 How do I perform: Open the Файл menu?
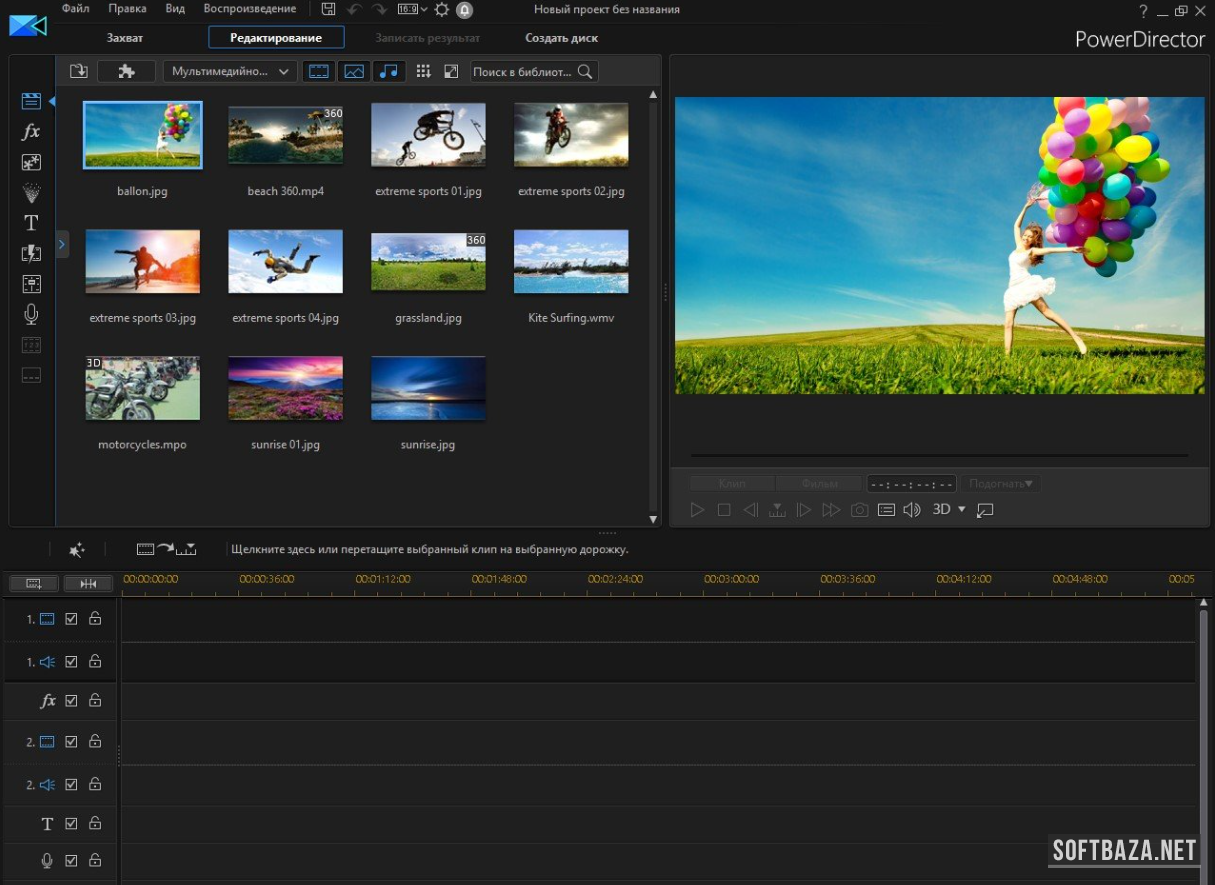(75, 9)
